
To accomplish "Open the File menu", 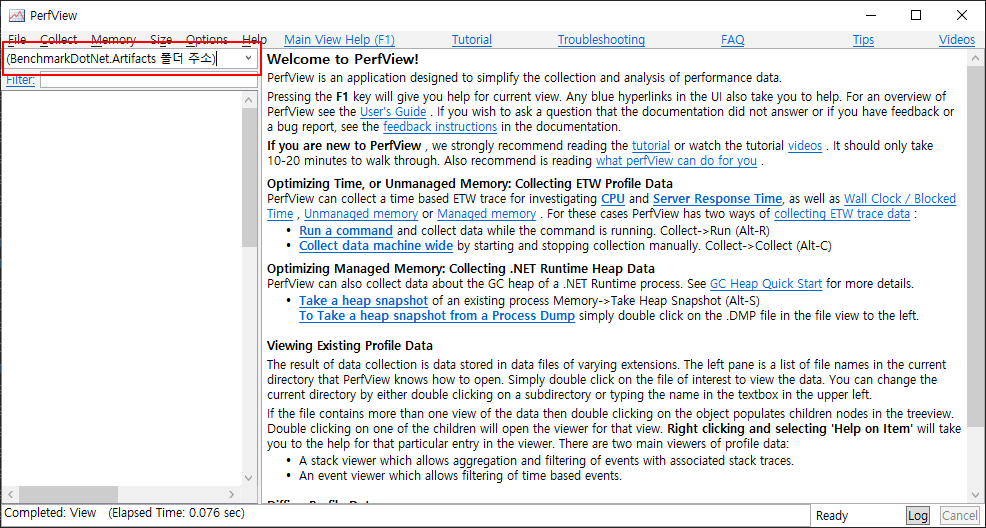I will (x=17, y=40).
